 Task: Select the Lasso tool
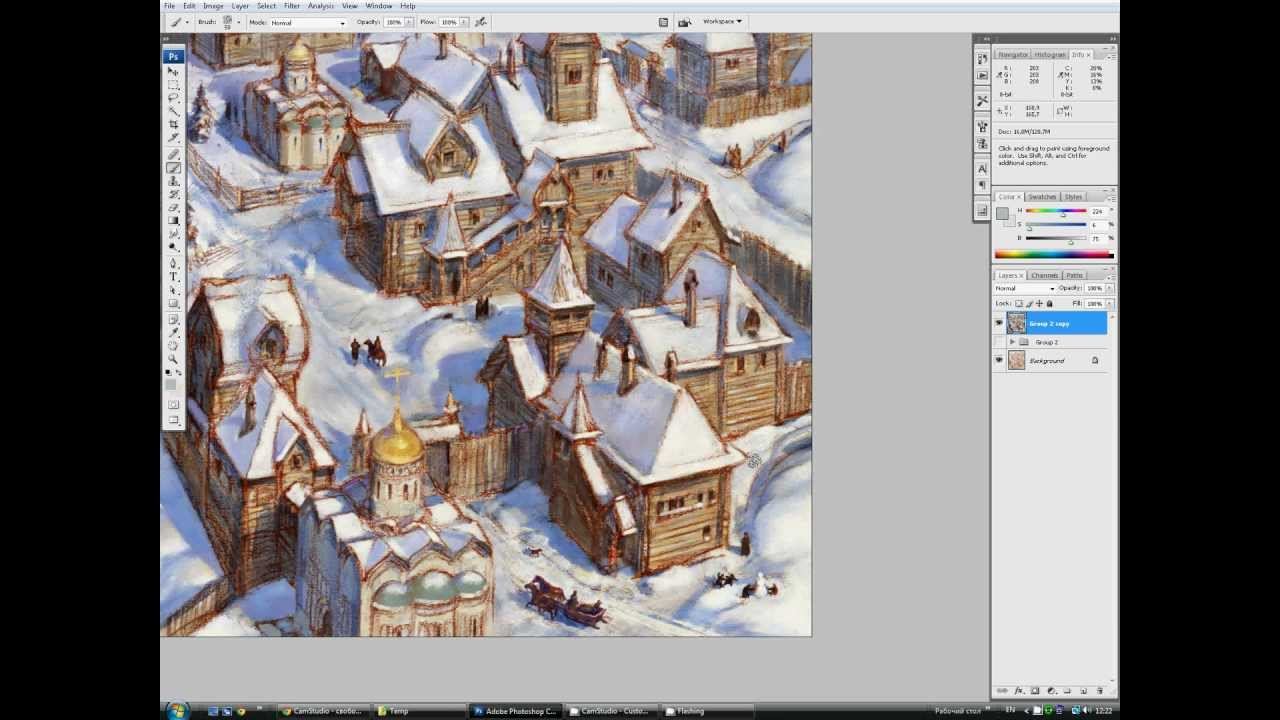coord(173,97)
